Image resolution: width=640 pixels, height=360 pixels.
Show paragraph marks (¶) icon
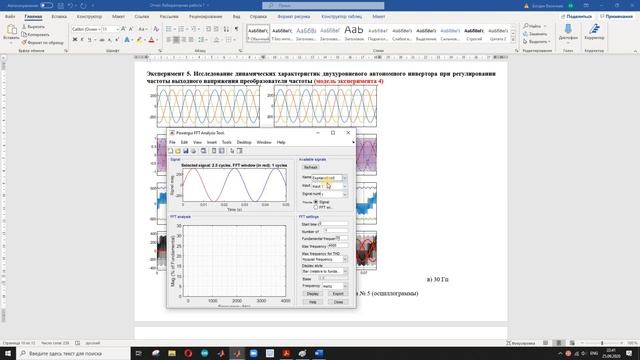coord(236,29)
